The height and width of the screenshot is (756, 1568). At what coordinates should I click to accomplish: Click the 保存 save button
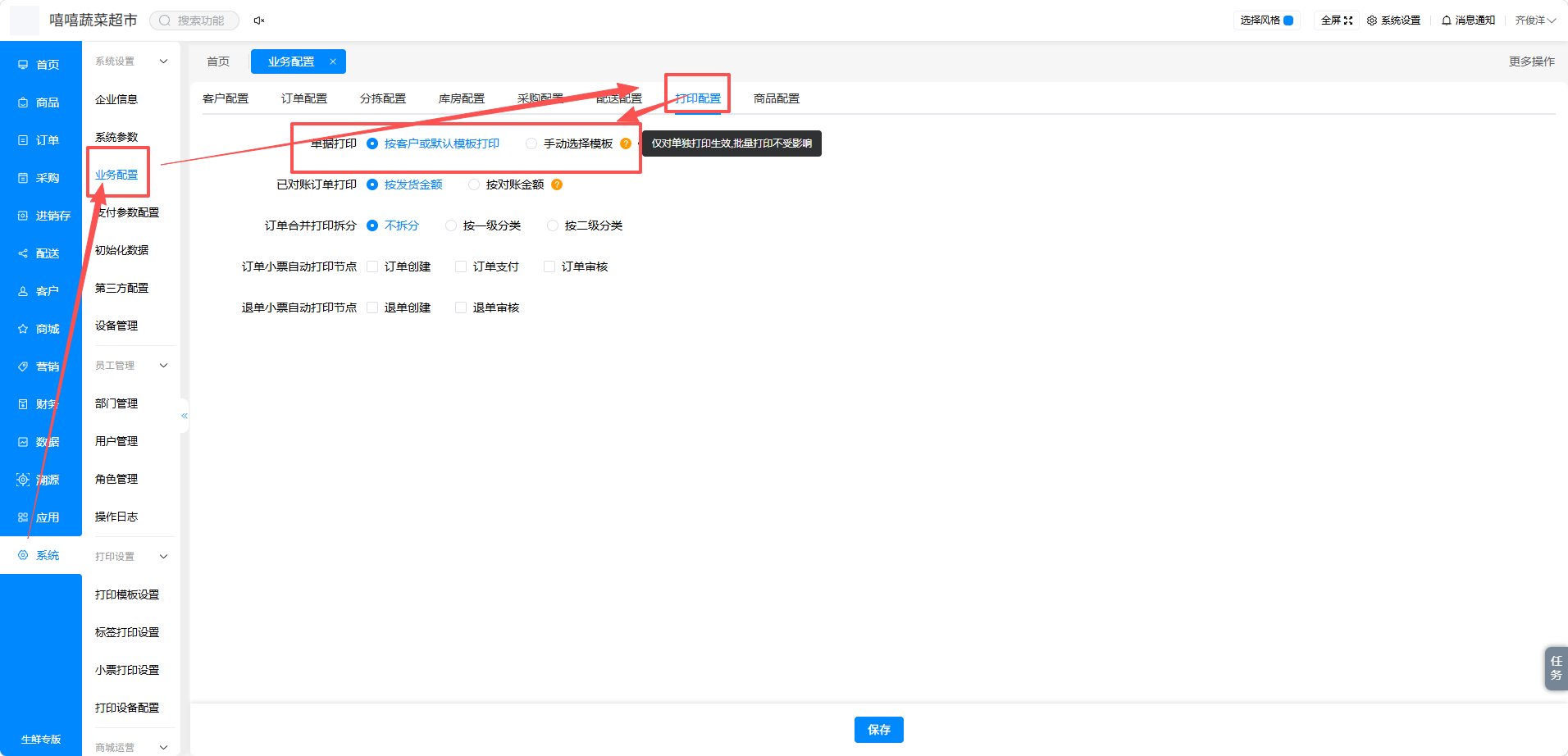(x=879, y=730)
